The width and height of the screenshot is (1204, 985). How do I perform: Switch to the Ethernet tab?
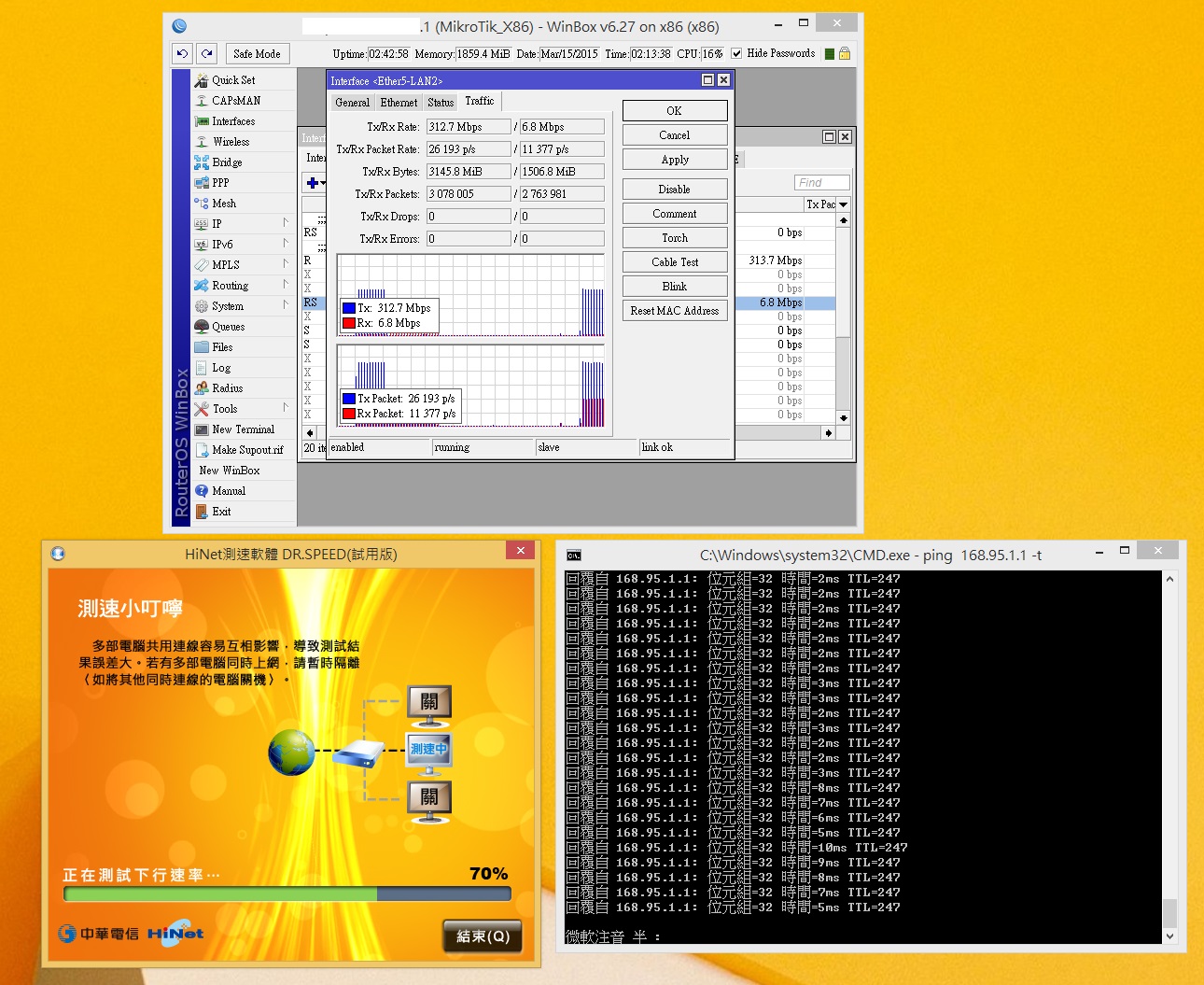pyautogui.click(x=399, y=103)
